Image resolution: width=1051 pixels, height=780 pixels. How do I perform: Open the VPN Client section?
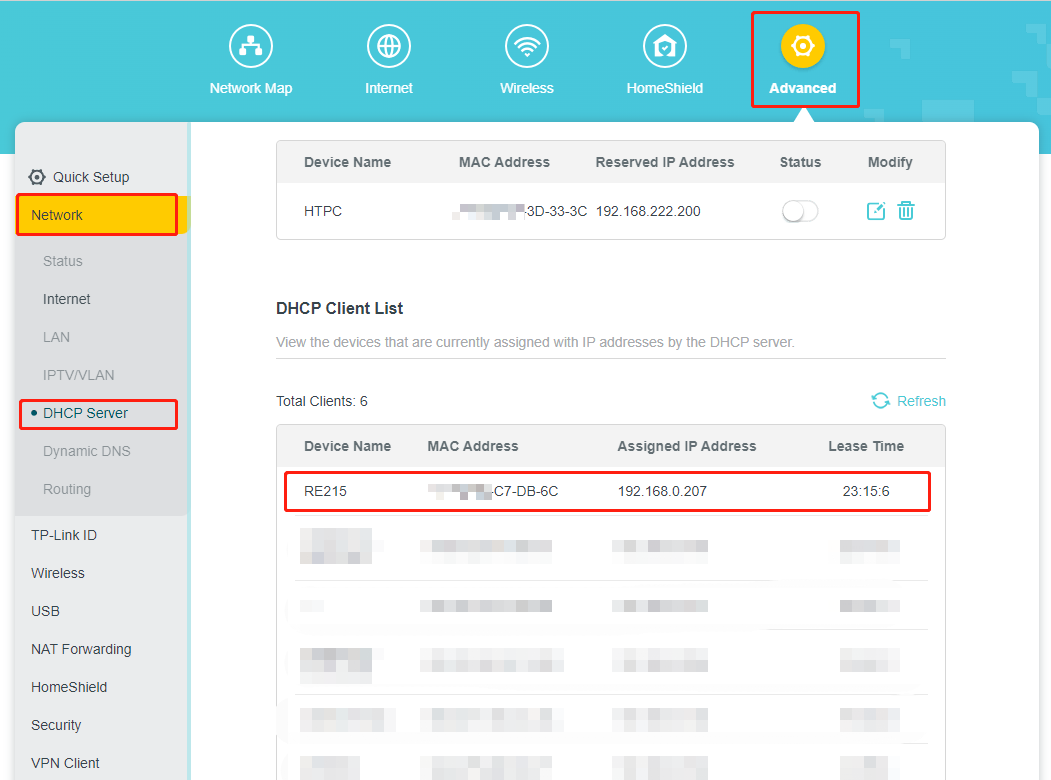coord(65,763)
